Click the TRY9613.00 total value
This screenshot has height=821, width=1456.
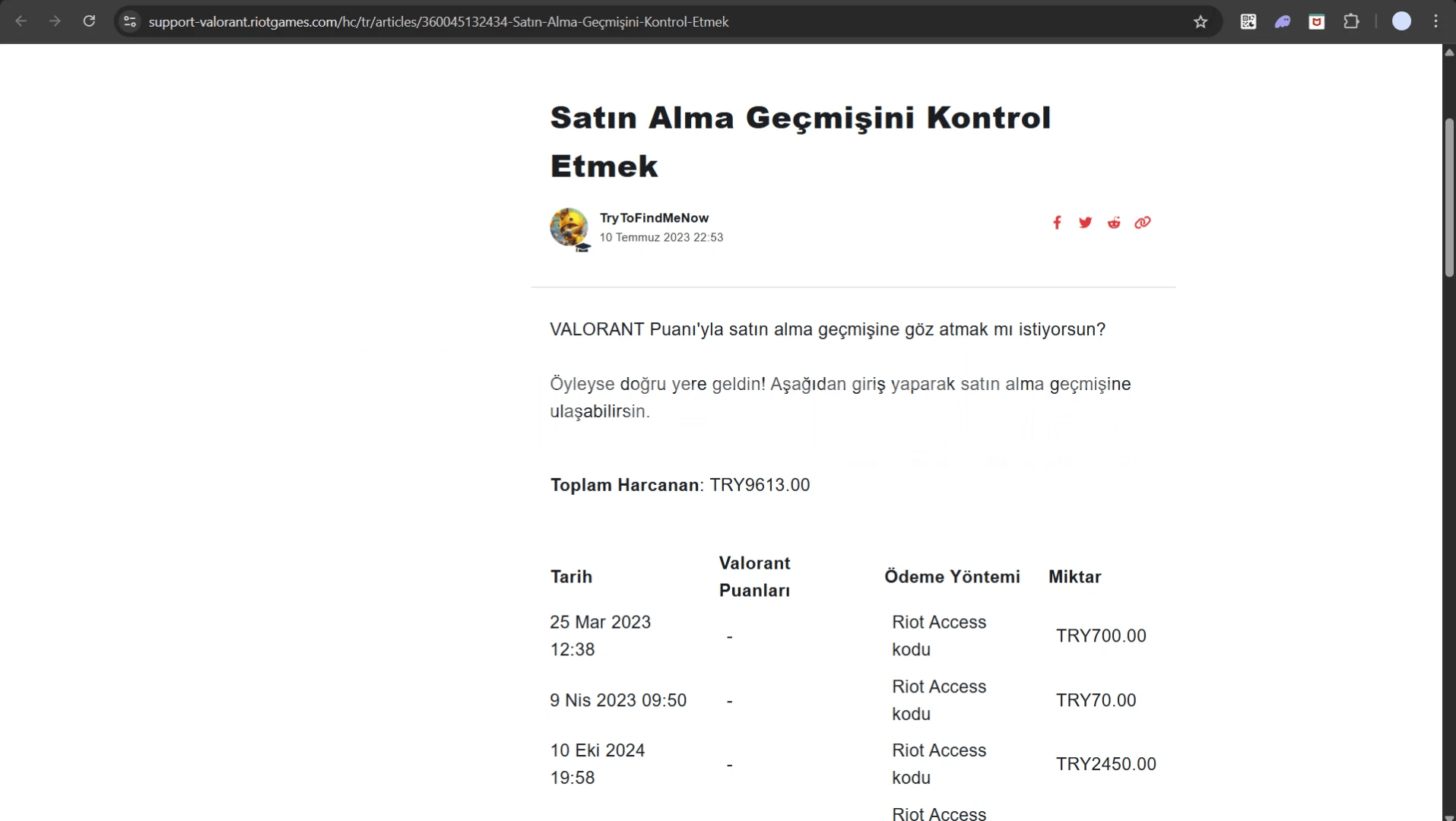(x=760, y=485)
